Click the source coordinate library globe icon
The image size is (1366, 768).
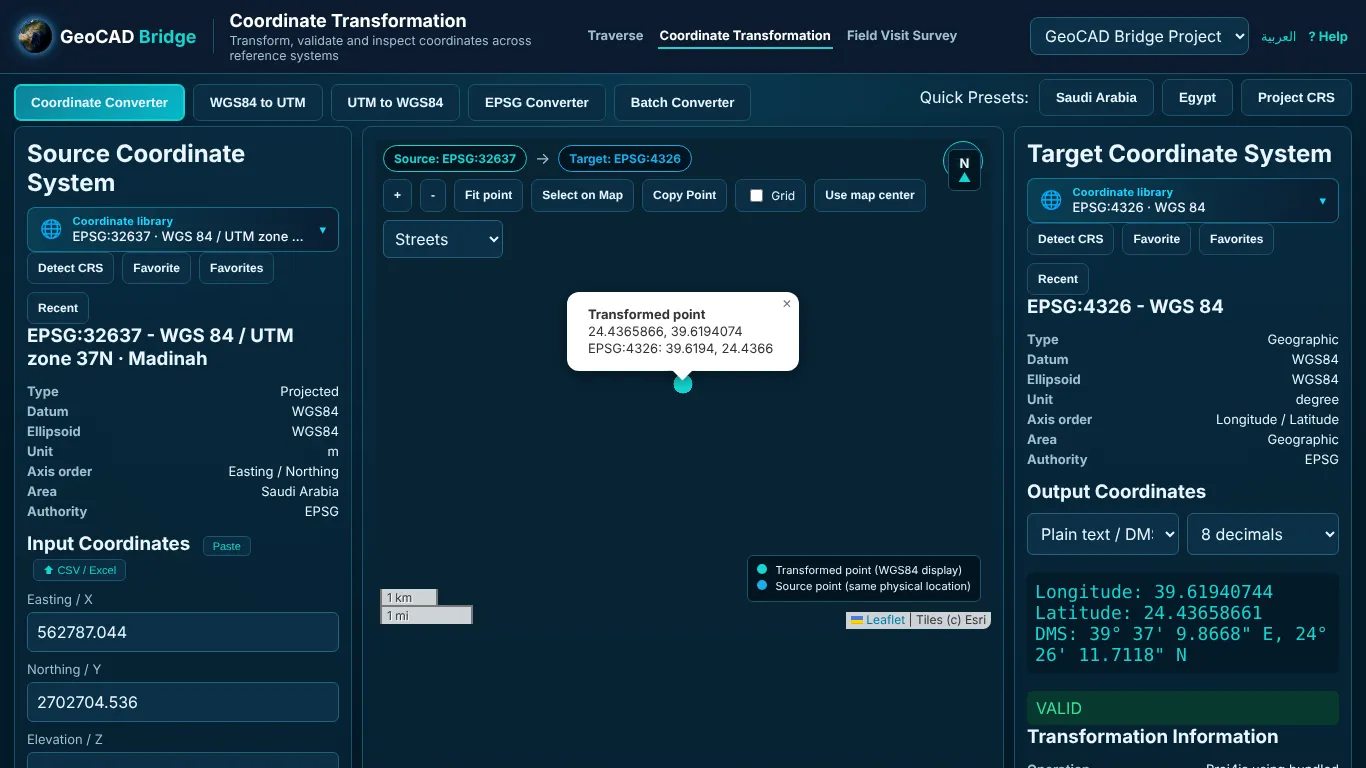tap(51, 229)
